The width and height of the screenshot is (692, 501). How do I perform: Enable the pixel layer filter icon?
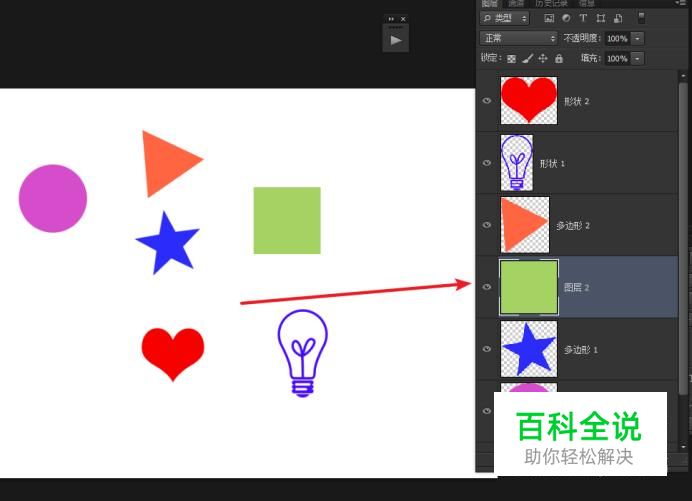pyautogui.click(x=549, y=18)
